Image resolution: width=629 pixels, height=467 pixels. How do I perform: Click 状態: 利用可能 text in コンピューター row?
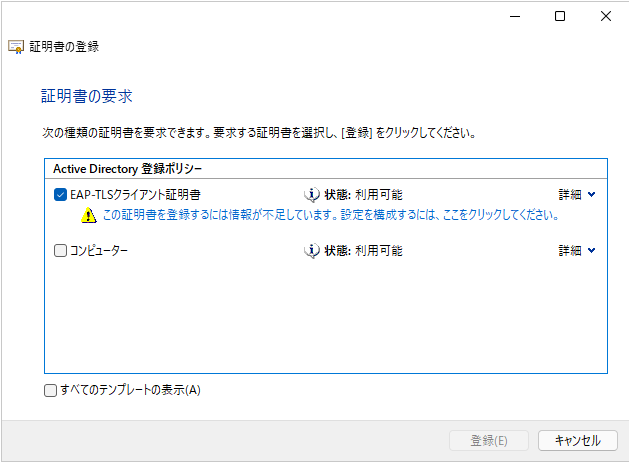(363, 251)
